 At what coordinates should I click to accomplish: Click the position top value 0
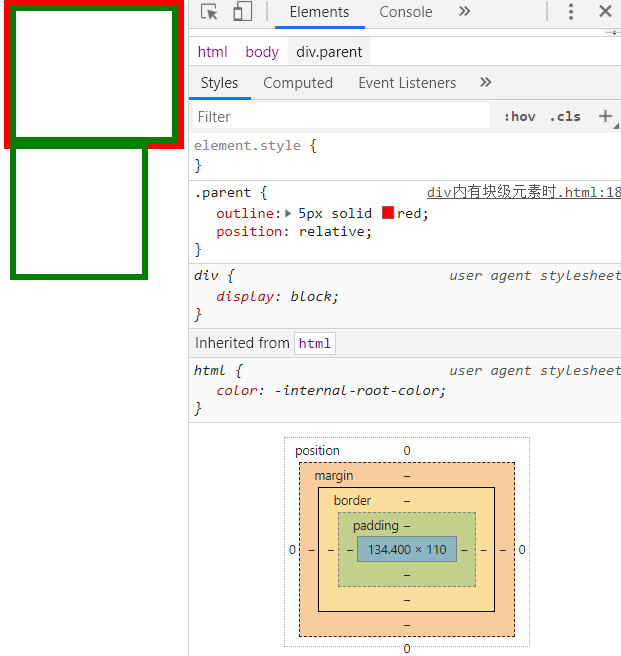click(x=407, y=451)
